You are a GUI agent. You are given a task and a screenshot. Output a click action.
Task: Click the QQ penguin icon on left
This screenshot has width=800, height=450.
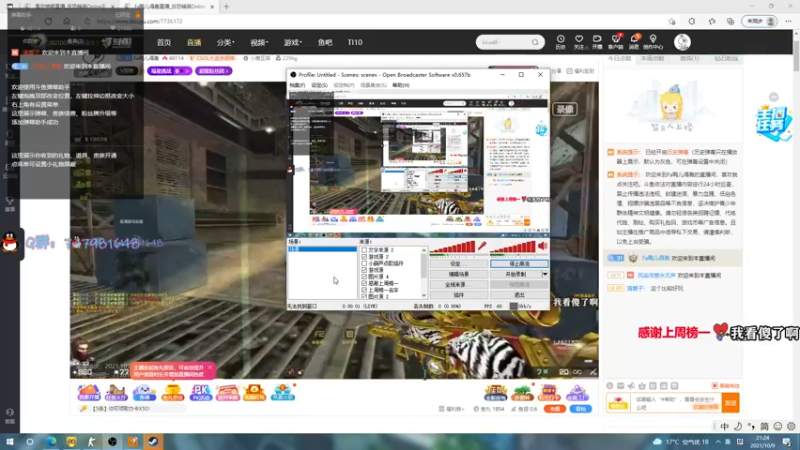10,242
